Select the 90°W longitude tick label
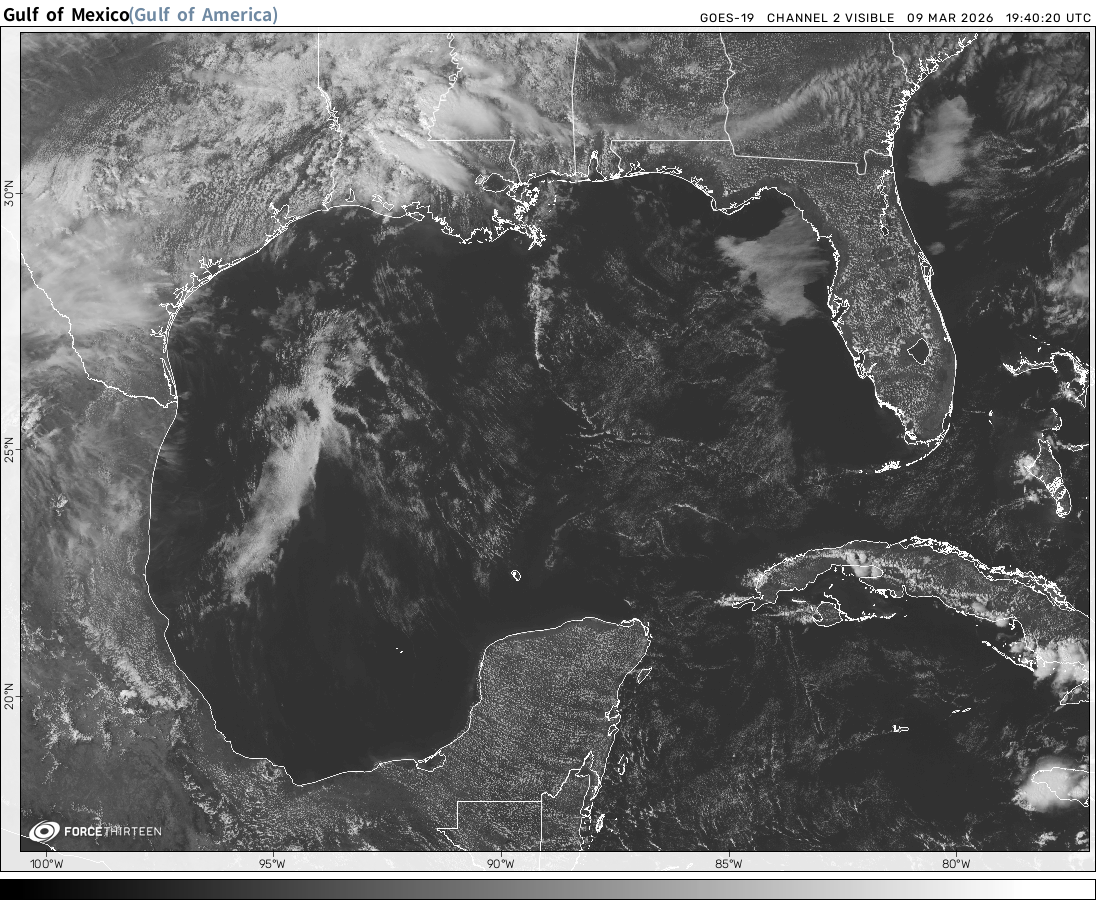Viewport: 1096px width, 900px height. 500,864
